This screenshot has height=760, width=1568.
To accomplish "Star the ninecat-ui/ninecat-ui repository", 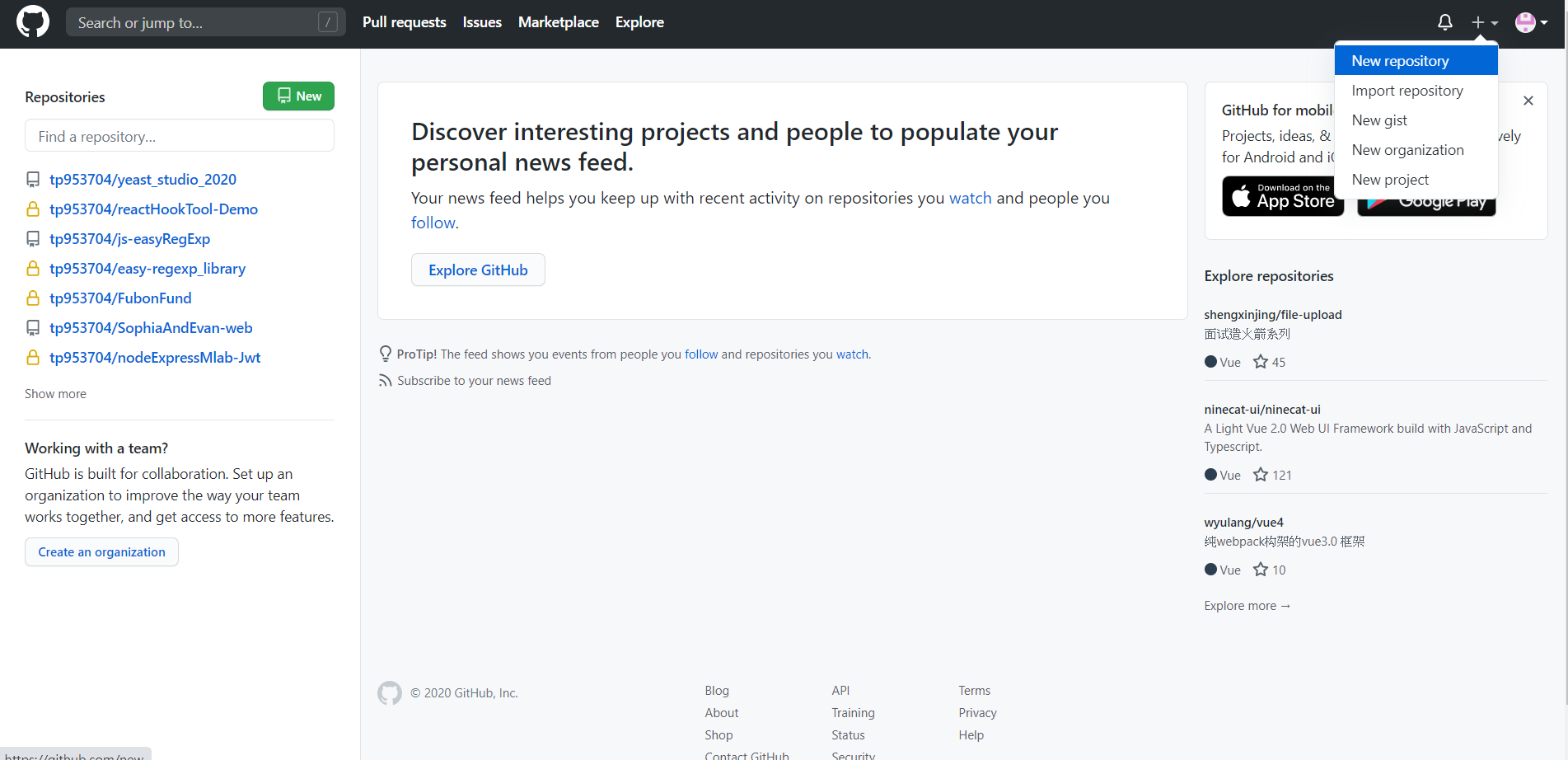I will (x=1261, y=475).
